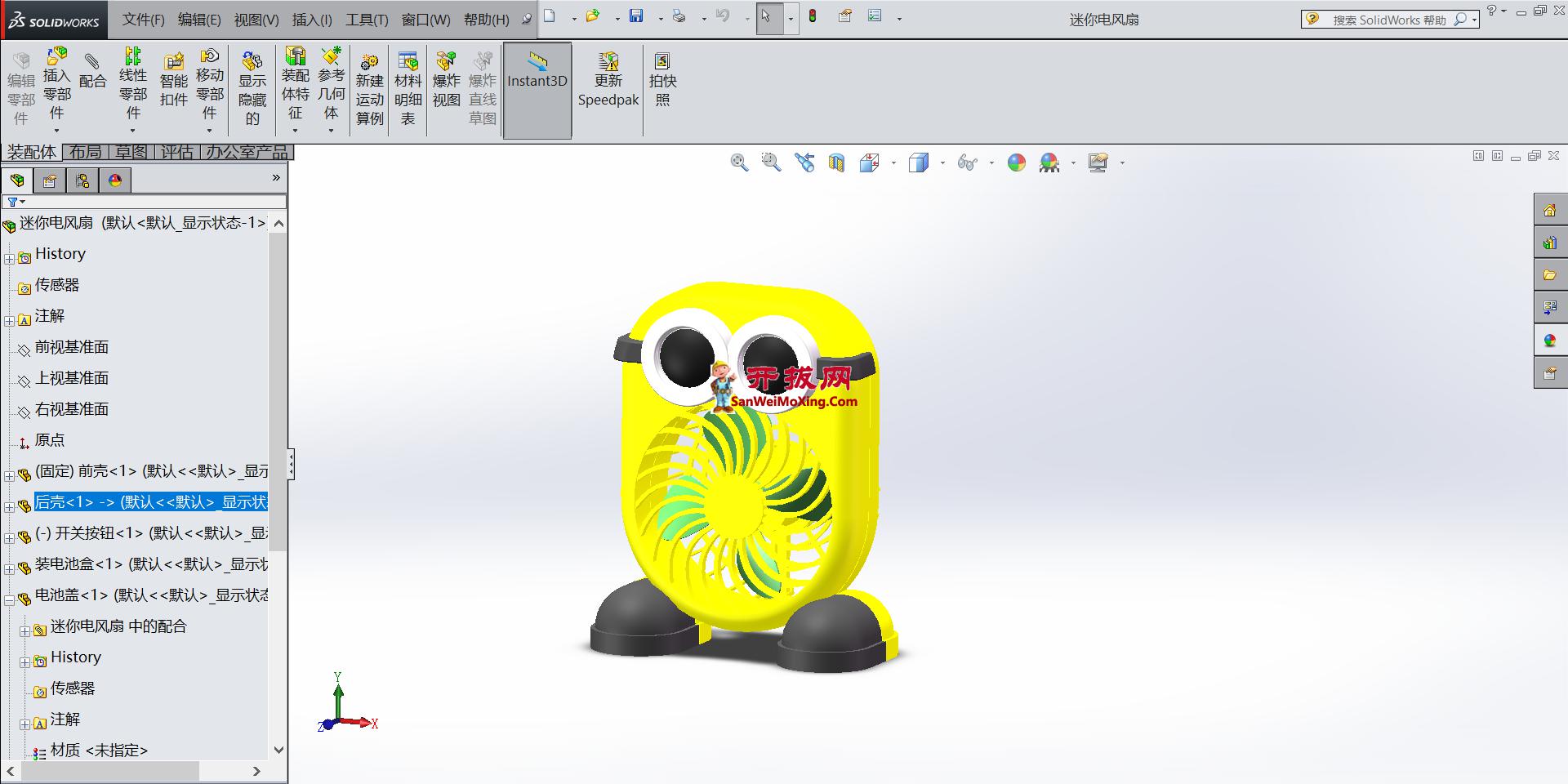Expand the 后壳<1> component node
1568x784 pixels.
pos(9,507)
